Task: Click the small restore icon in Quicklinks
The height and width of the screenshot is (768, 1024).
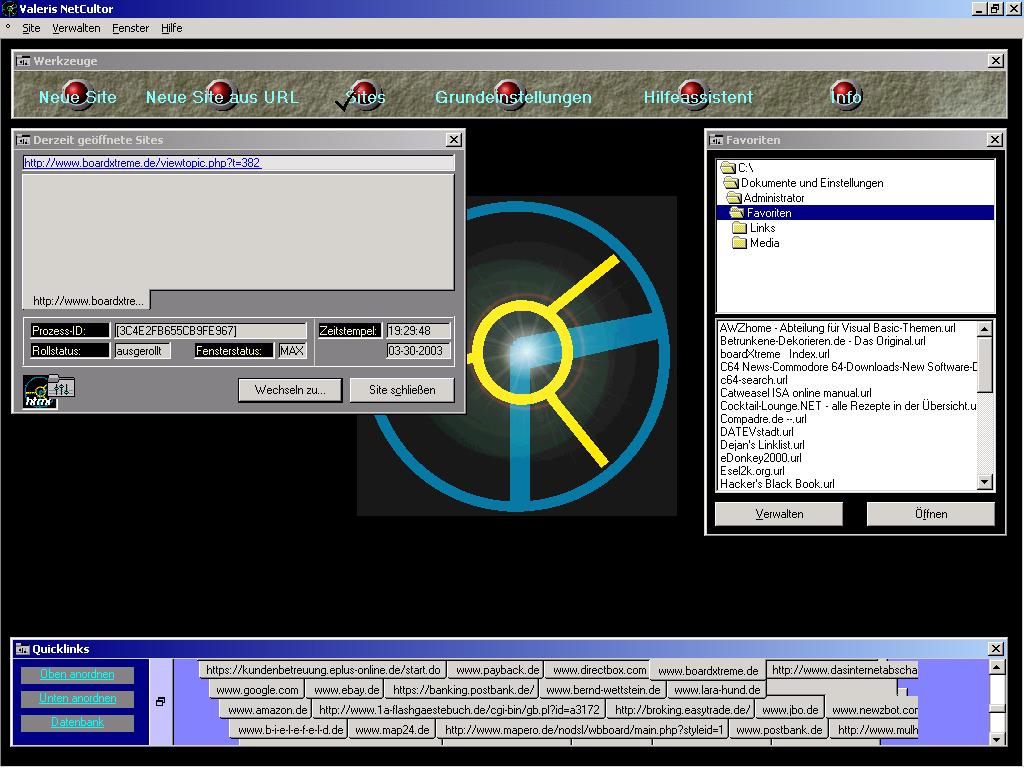Action: point(160,702)
